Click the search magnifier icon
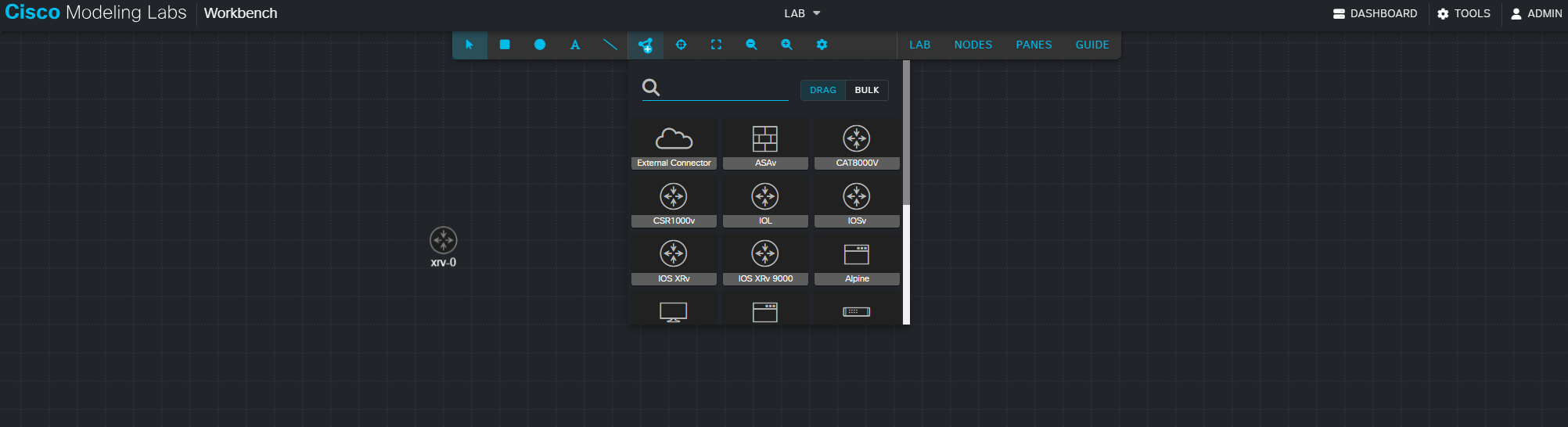The width and height of the screenshot is (1568, 427). tap(651, 88)
